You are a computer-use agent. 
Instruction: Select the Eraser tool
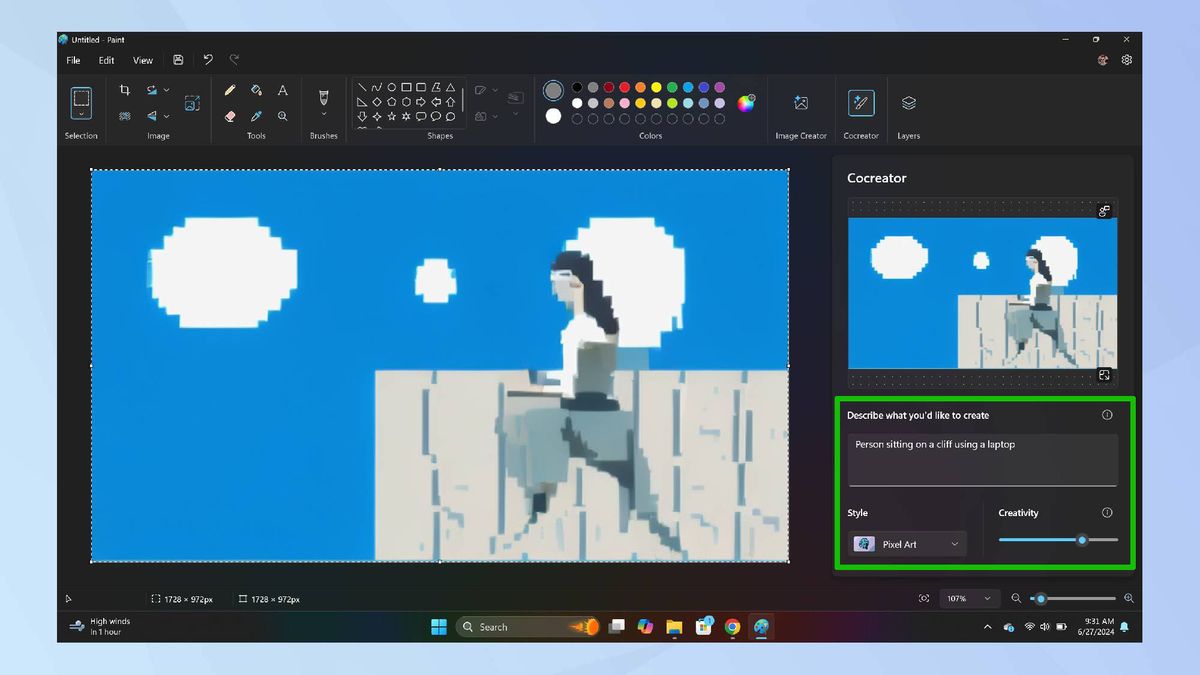pos(230,116)
